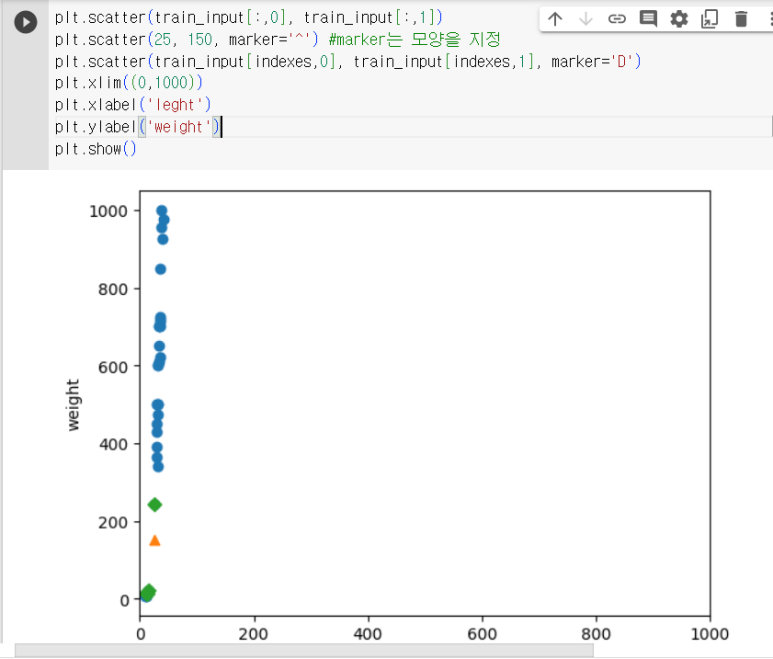
Task: Click the orange triangle marker in plot
Action: pos(155,541)
